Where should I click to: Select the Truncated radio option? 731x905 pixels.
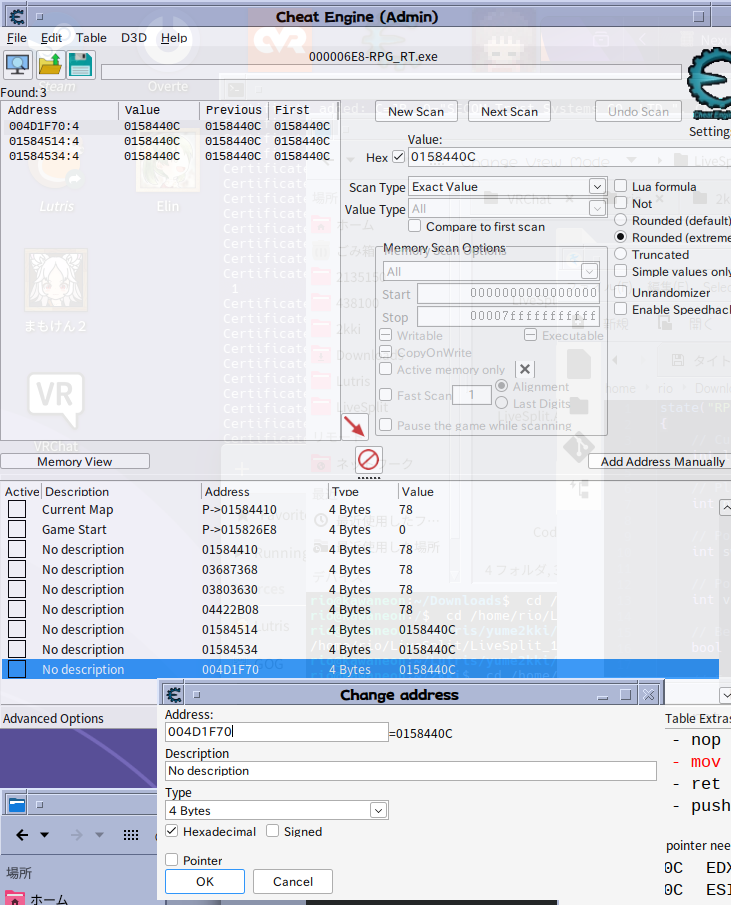(x=621, y=254)
